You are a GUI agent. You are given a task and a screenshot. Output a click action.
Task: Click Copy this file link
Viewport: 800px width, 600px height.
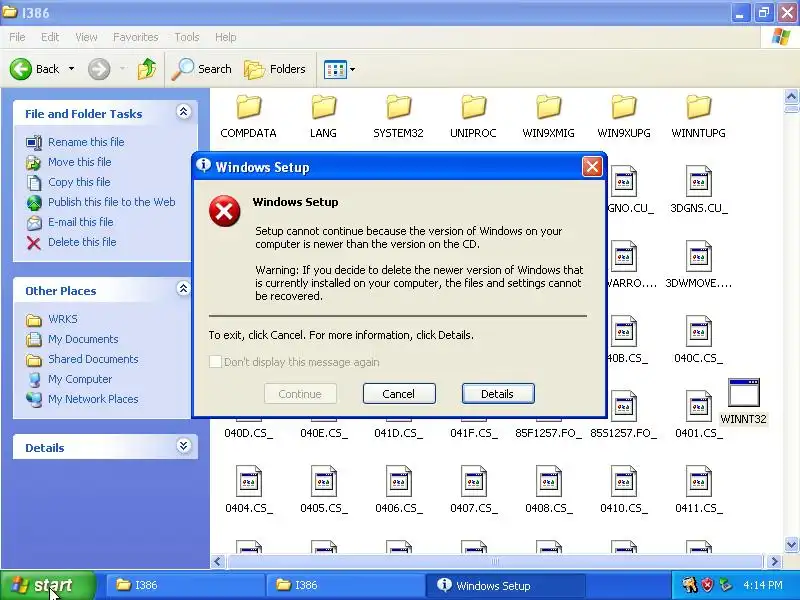click(79, 182)
